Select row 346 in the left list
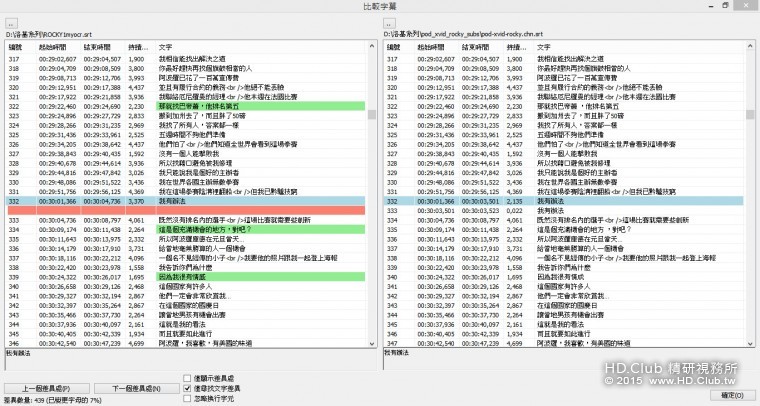Viewport: 760px width, 406px height. coord(185,343)
